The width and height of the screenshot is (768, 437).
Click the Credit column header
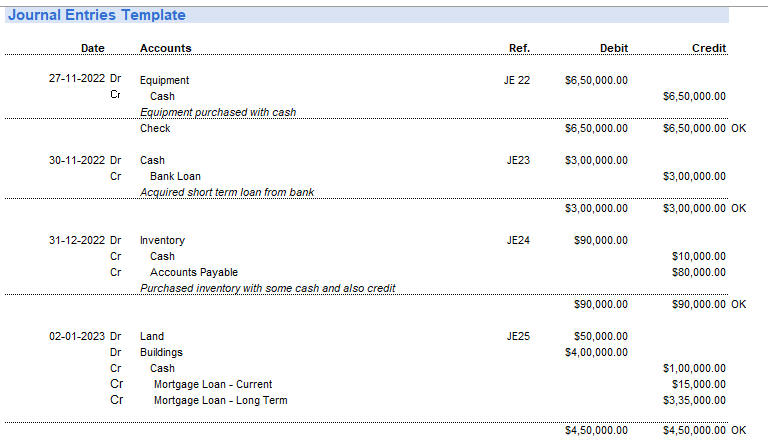(x=709, y=48)
